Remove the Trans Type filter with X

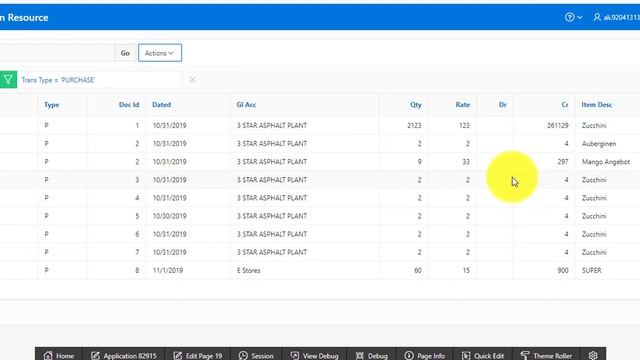click(x=192, y=80)
